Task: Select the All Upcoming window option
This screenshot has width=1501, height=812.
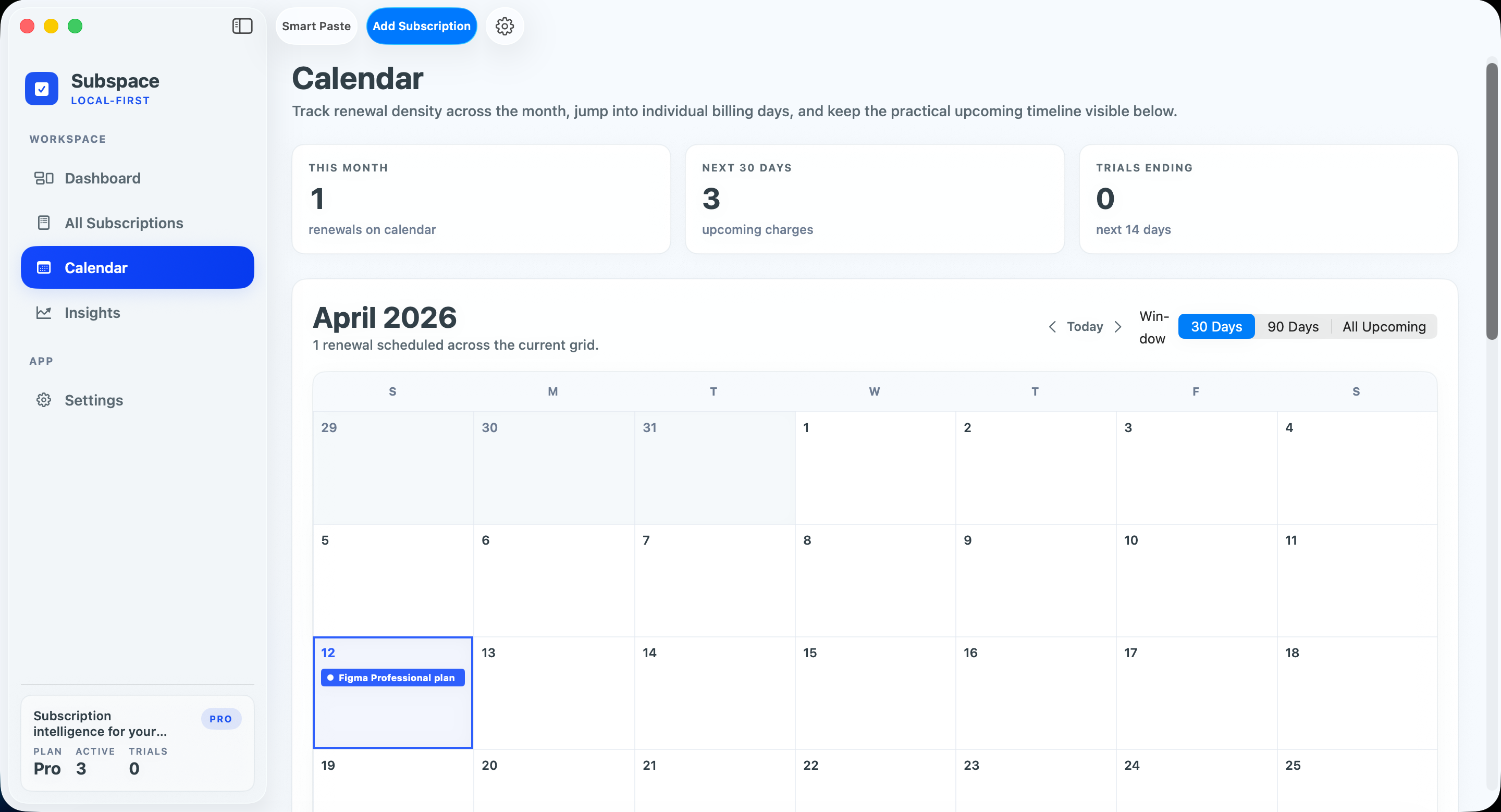Action: [1384, 326]
